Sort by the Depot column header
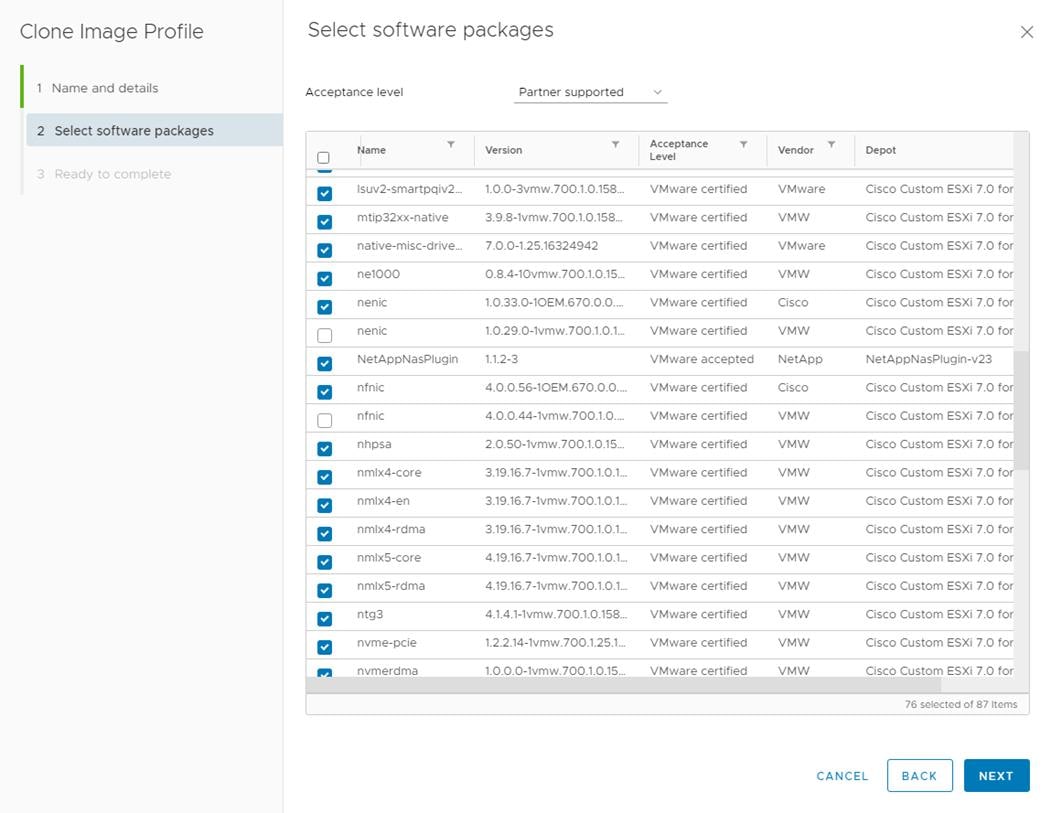This screenshot has width=1051, height=813. click(880, 150)
